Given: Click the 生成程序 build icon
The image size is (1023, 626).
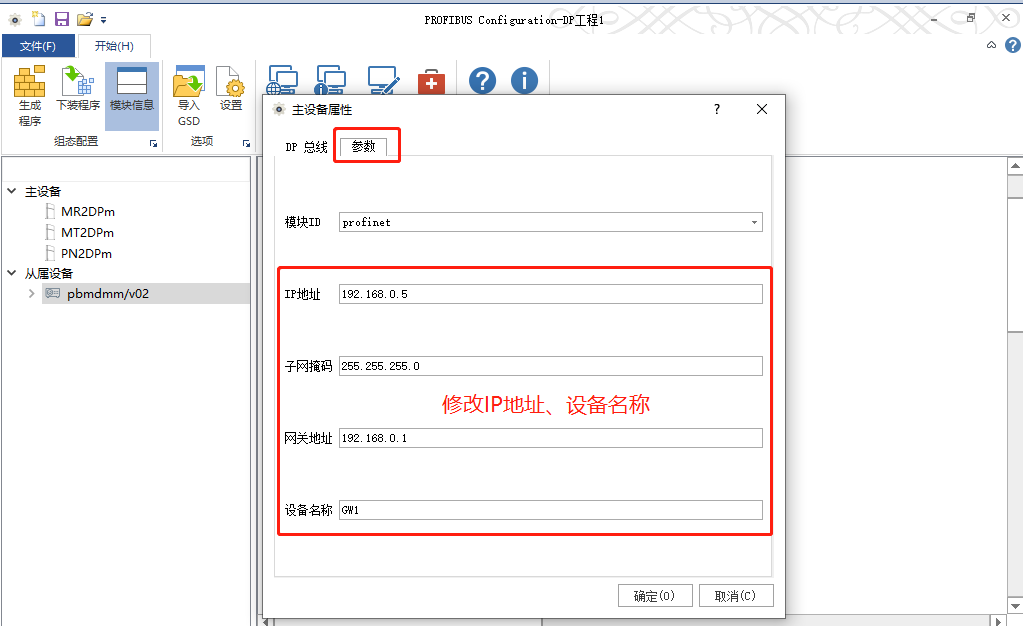Looking at the screenshot, I should (x=29, y=96).
